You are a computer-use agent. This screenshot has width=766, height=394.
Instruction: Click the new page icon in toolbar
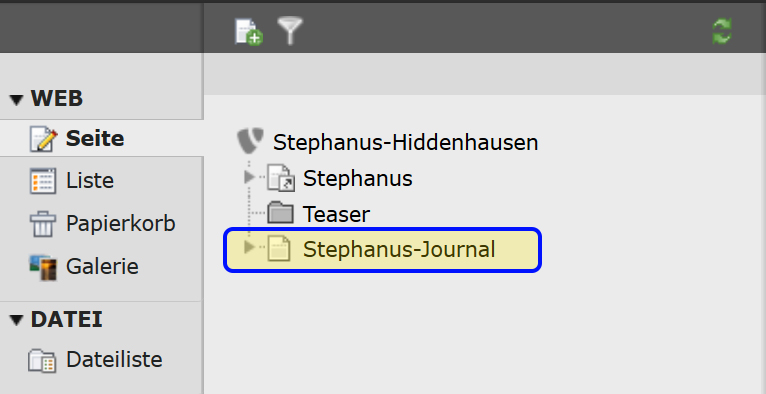(x=249, y=32)
